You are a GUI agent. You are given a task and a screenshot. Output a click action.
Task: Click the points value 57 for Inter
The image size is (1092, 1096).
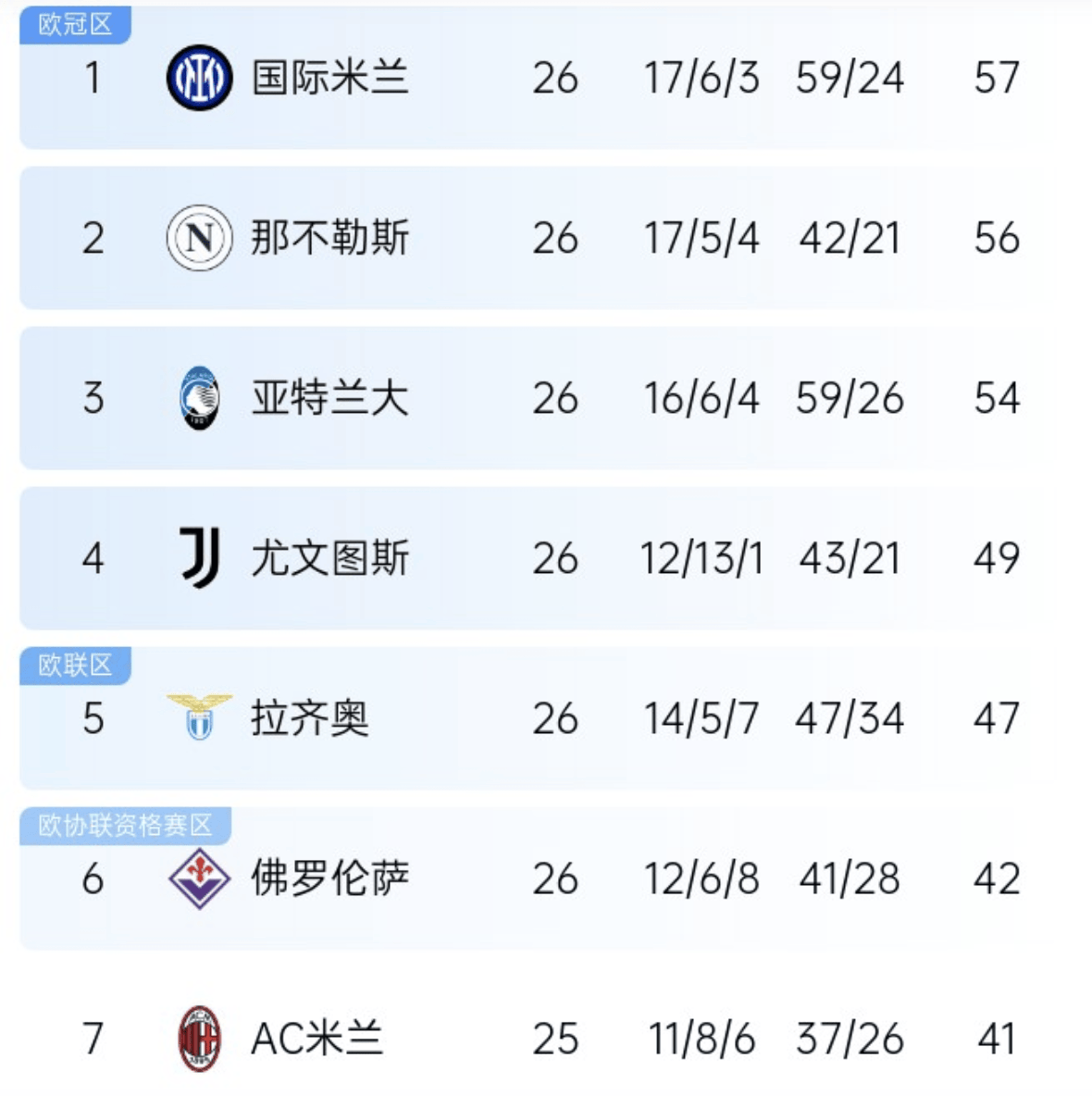click(997, 78)
